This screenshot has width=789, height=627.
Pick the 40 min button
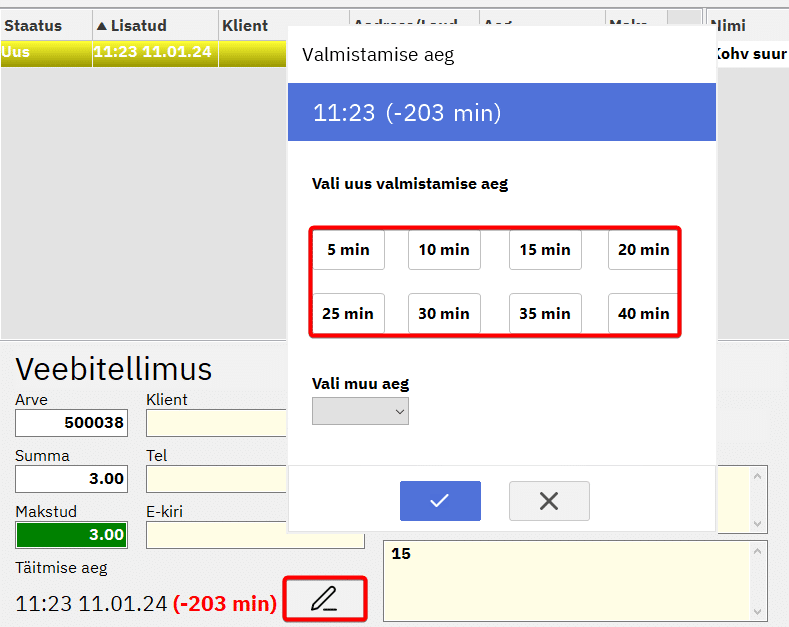click(643, 314)
